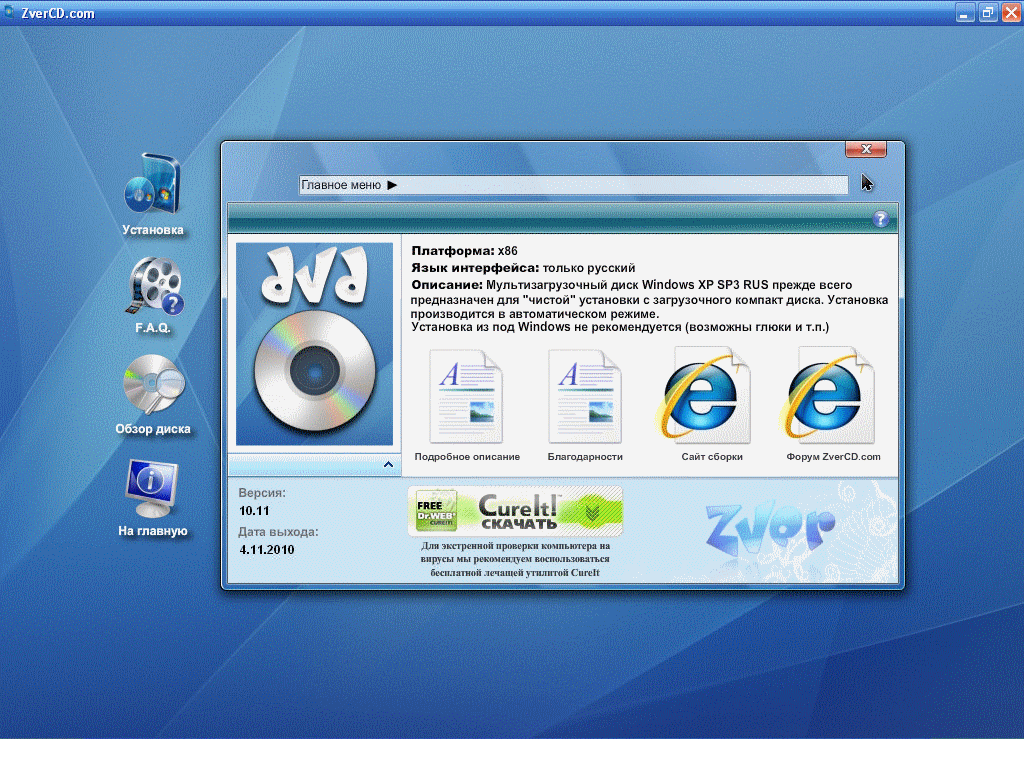Minimize the ZverCD.com window
This screenshot has height=768, width=1024.
964,13
